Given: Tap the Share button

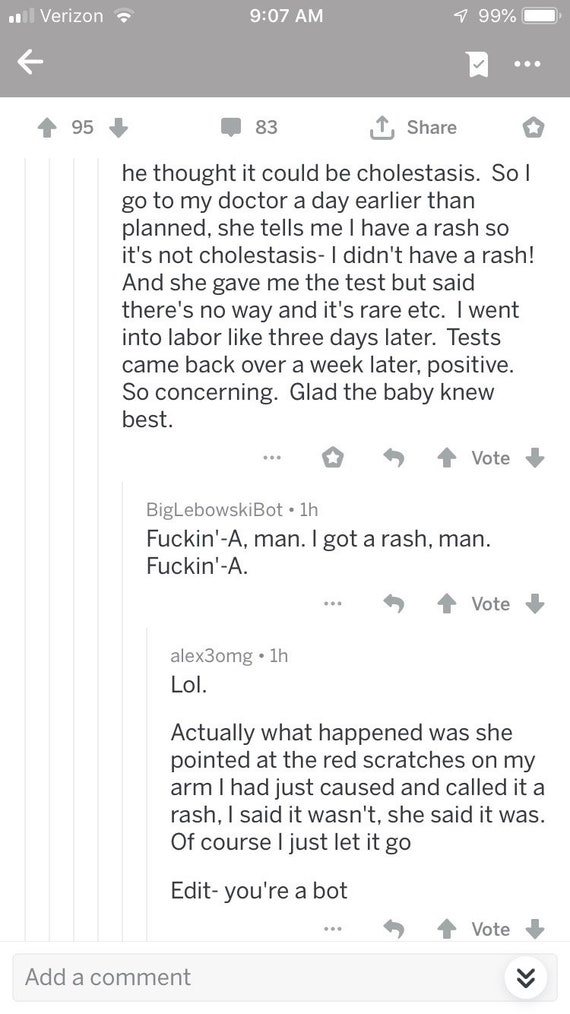Looking at the screenshot, I should tap(413, 127).
